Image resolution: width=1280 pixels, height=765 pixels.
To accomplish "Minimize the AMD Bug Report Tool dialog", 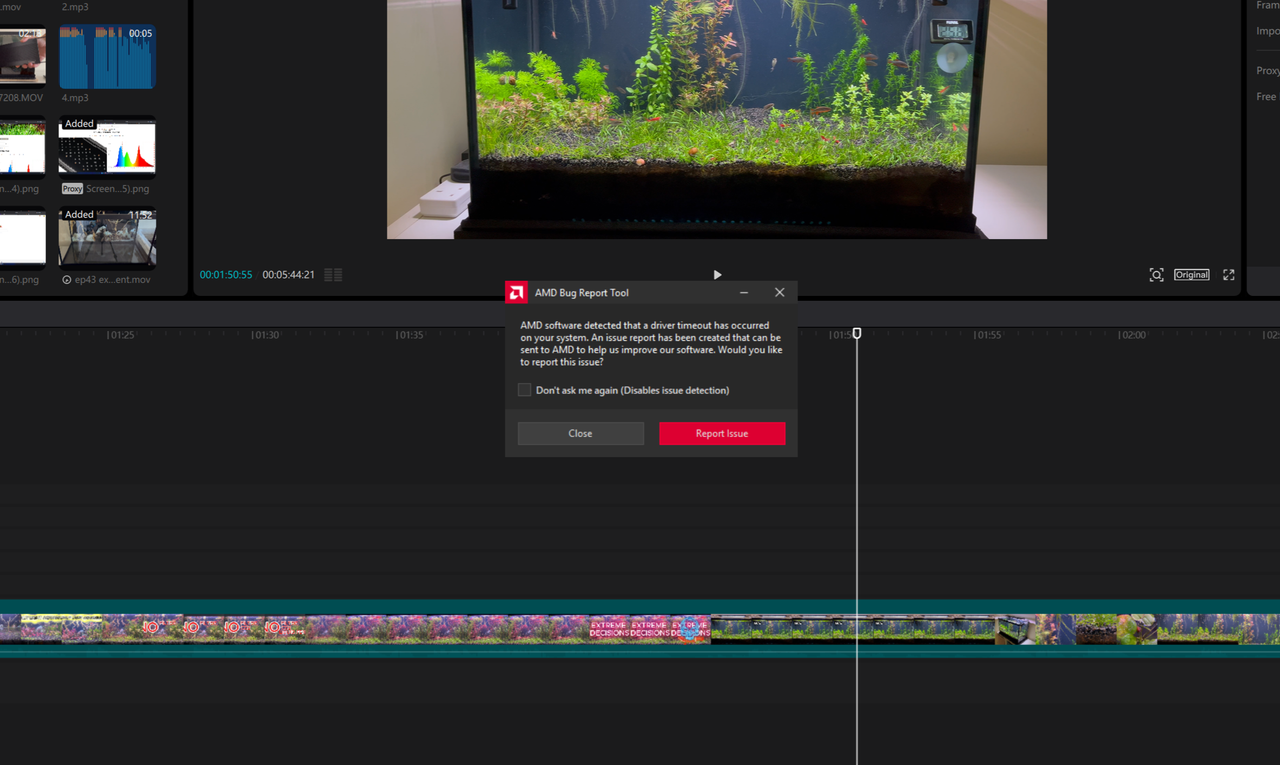I will [744, 292].
